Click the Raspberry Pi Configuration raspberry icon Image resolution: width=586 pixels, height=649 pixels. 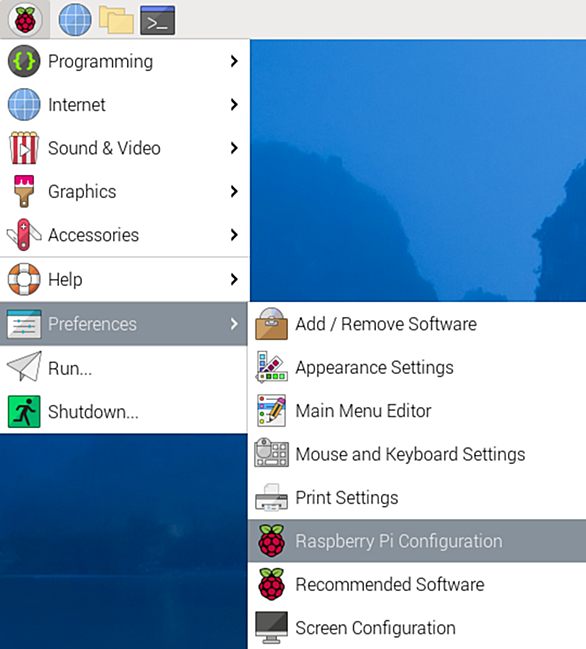[271, 541]
